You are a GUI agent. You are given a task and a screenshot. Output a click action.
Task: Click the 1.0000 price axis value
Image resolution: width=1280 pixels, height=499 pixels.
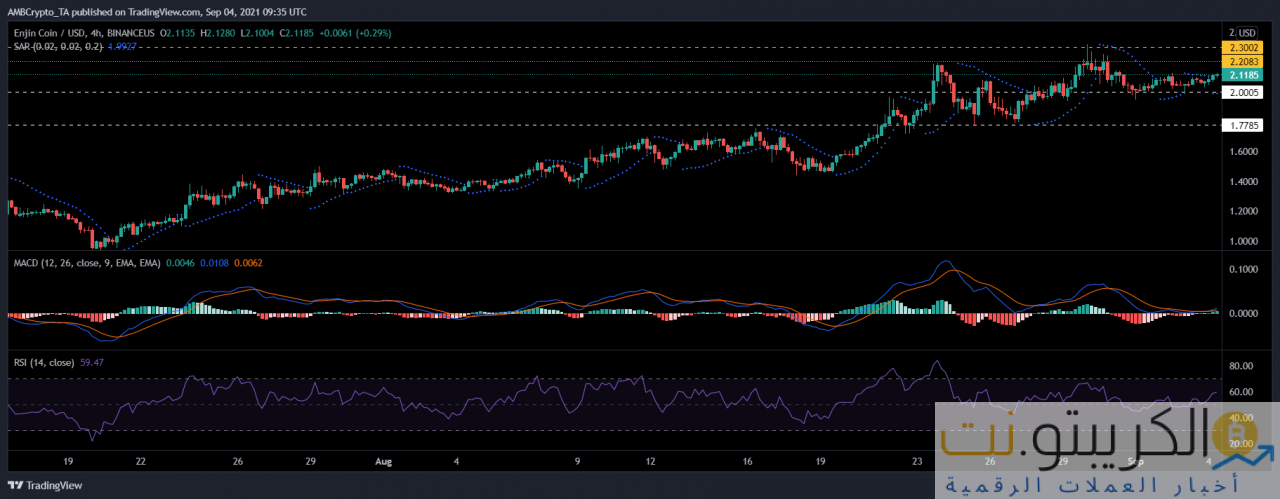point(1243,241)
